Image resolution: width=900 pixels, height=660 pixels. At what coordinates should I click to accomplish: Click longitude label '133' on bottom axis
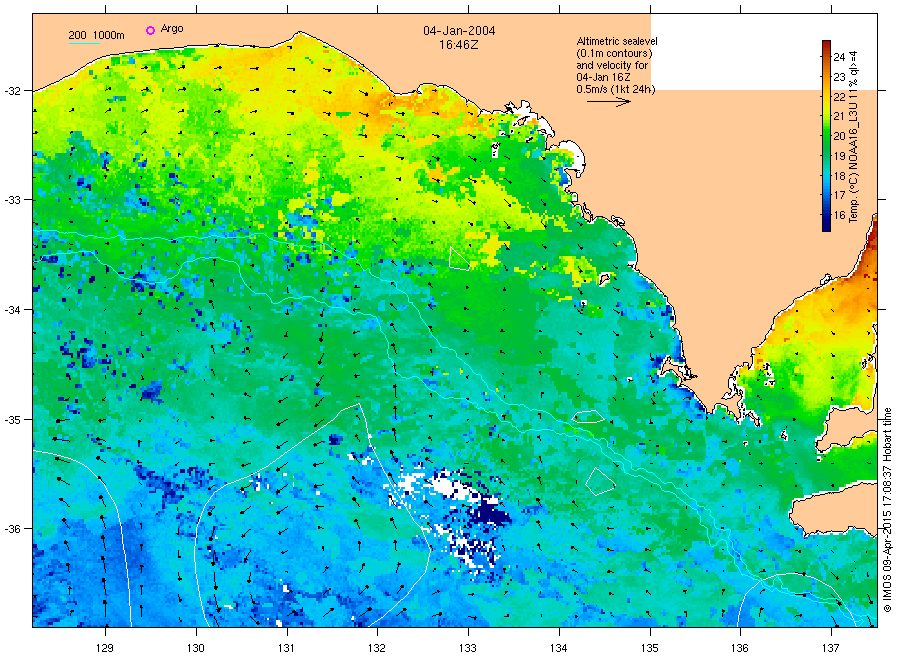click(x=468, y=648)
